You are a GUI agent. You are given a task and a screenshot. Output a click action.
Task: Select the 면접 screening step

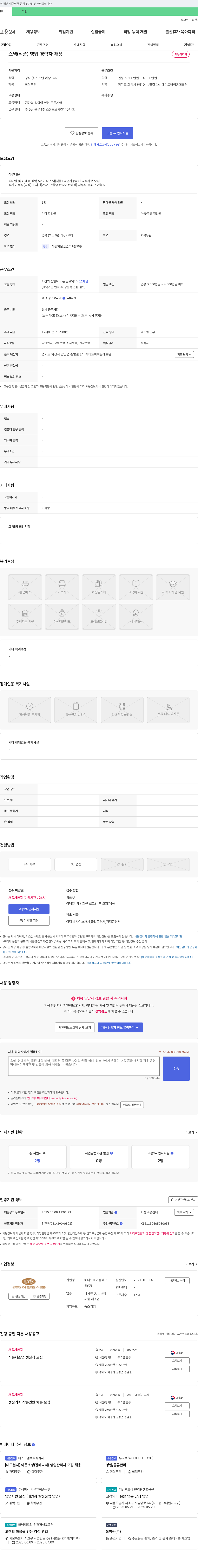(75, 864)
